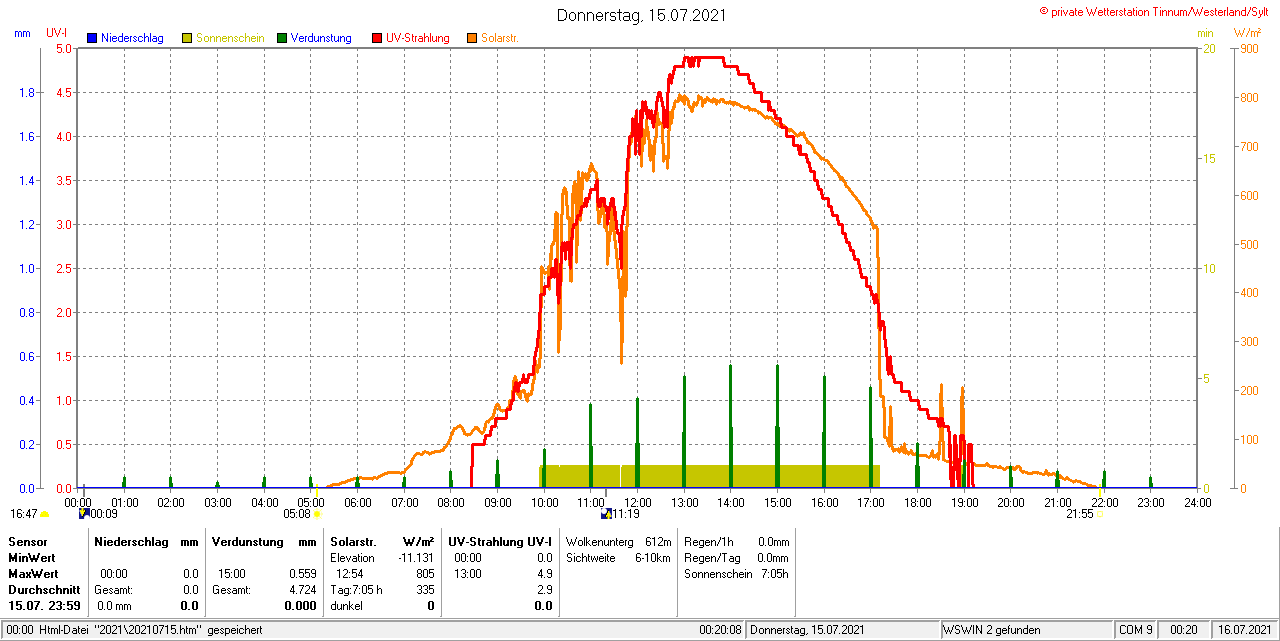Click the chart title Donnerstag, 15.07.2021

(x=641, y=15)
